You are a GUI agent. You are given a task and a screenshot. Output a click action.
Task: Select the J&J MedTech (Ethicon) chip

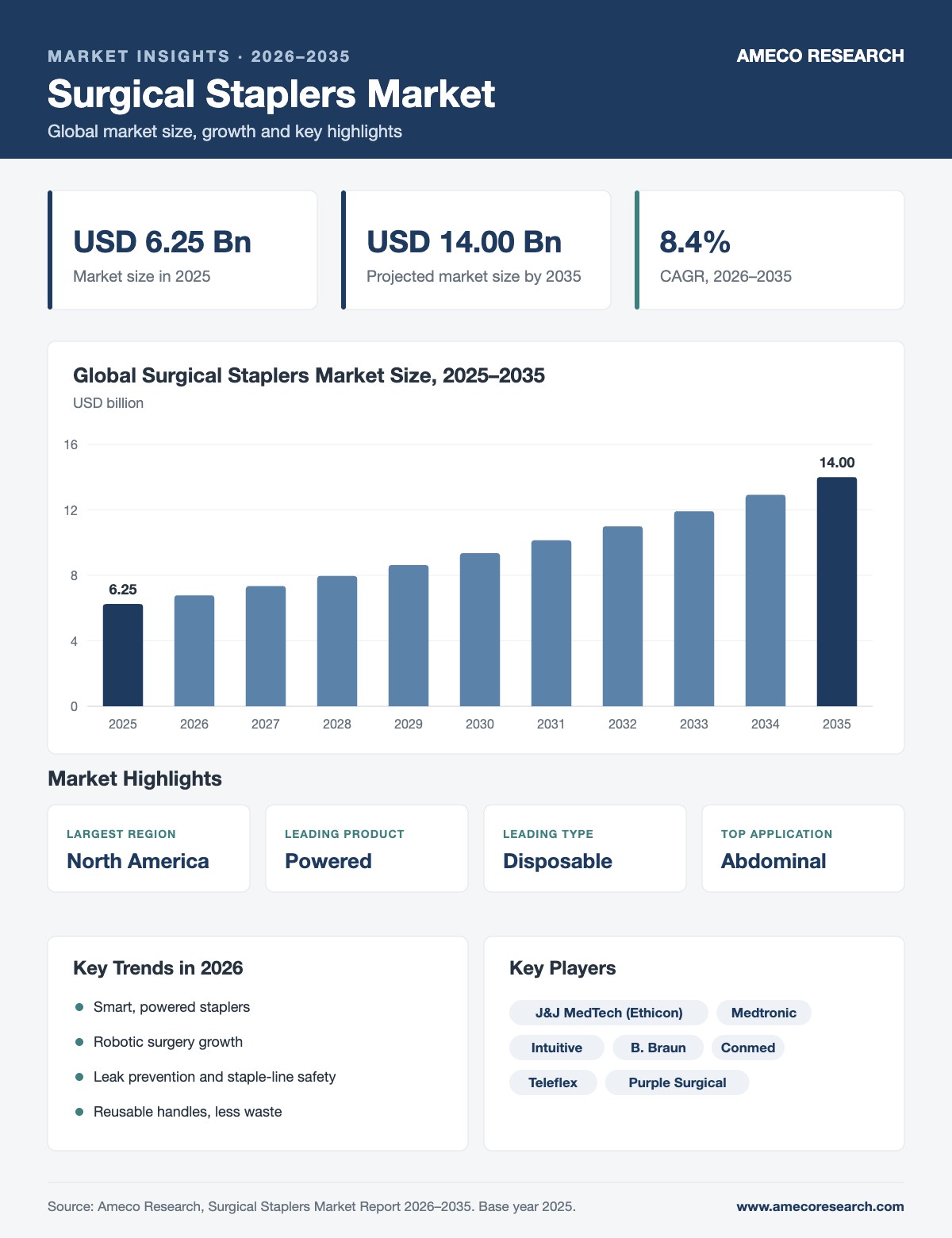point(608,1013)
